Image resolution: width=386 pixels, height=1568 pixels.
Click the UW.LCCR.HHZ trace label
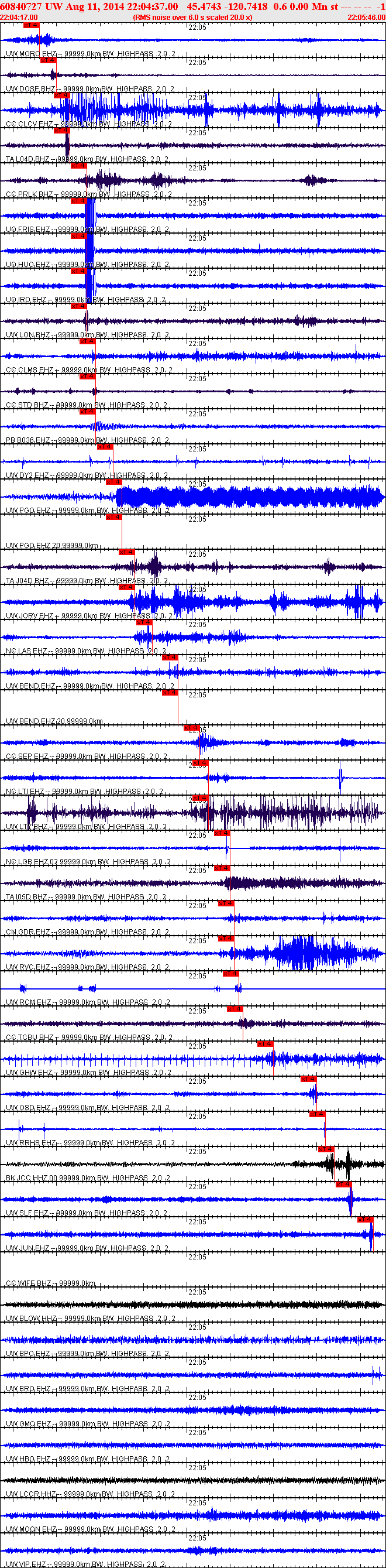click(90, 1494)
